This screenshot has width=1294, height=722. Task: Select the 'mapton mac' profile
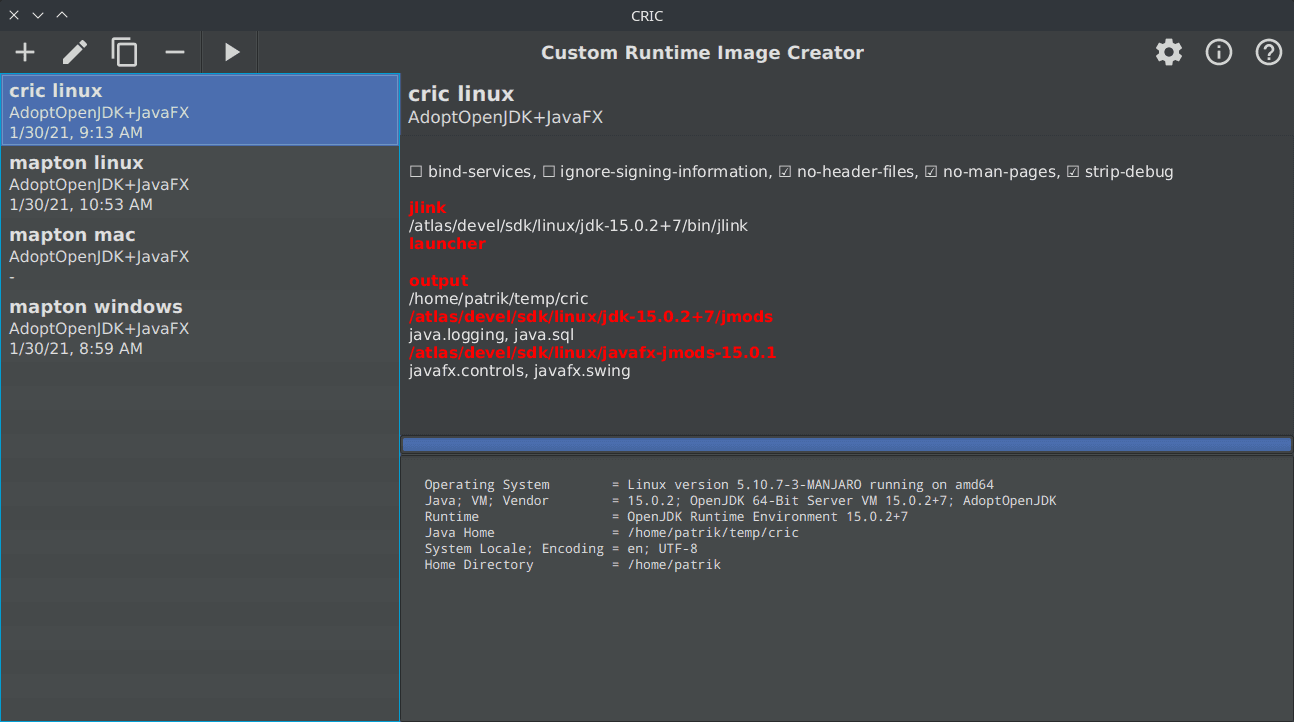[x=200, y=254]
